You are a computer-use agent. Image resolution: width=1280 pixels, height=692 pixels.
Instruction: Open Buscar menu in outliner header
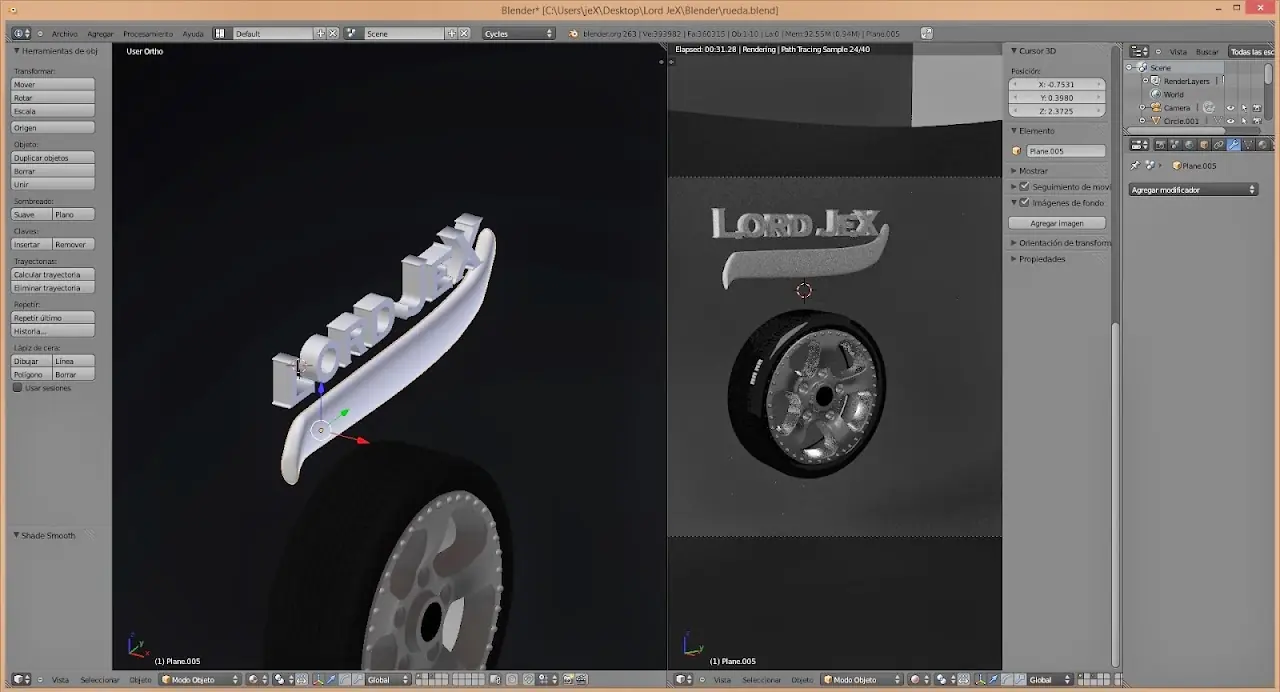point(1207,52)
